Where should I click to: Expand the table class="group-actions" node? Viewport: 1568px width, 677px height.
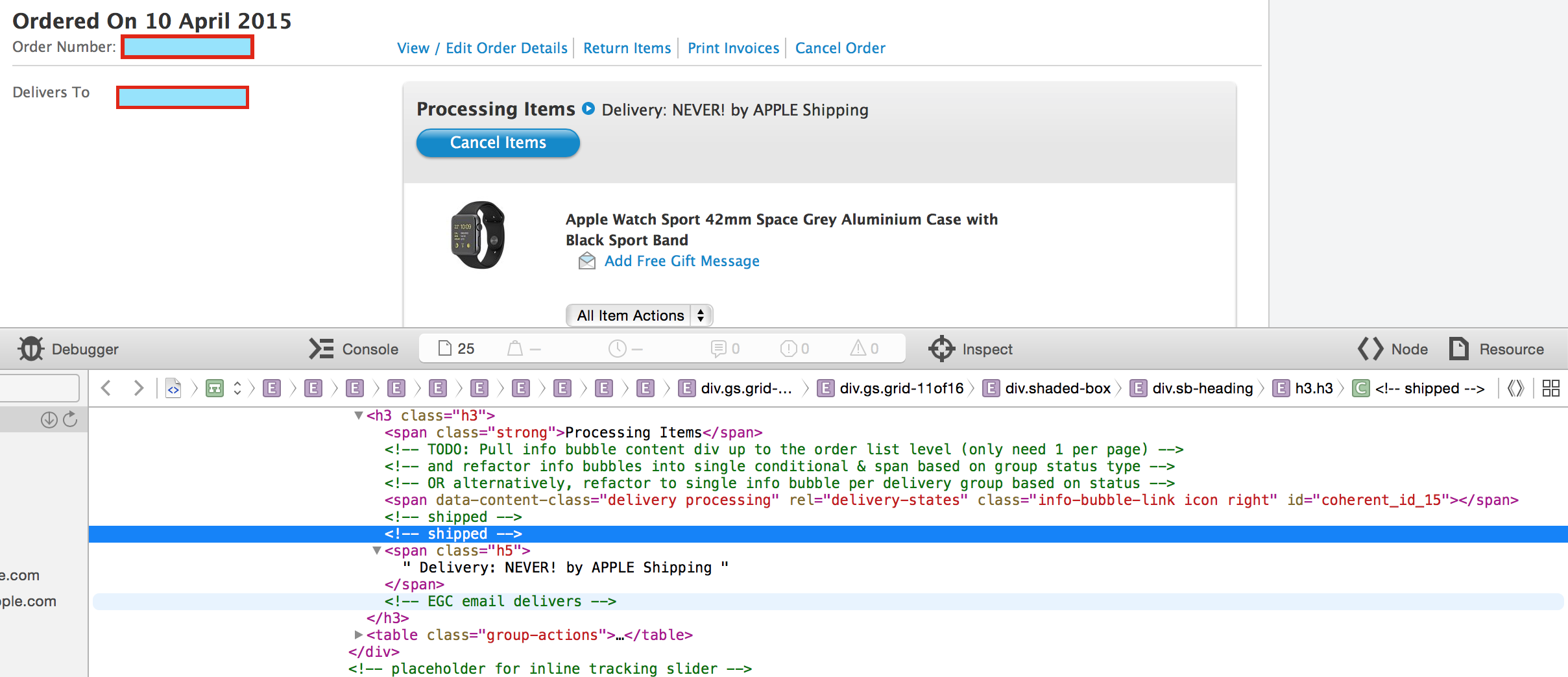[x=358, y=635]
